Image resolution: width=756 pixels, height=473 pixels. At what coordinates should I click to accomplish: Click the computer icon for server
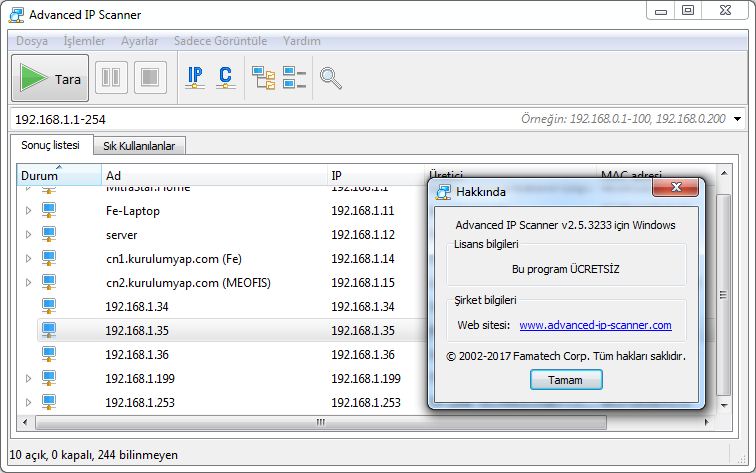(49, 234)
